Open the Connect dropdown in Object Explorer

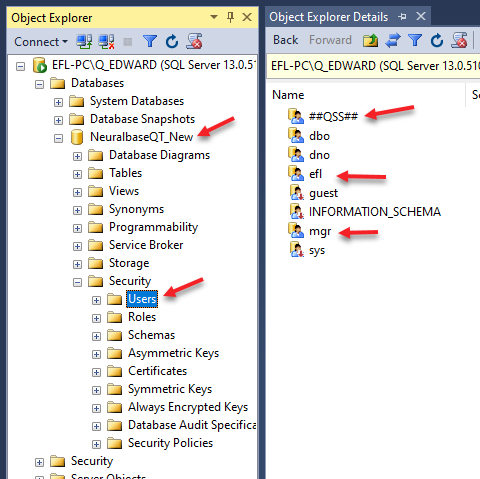click(41, 42)
